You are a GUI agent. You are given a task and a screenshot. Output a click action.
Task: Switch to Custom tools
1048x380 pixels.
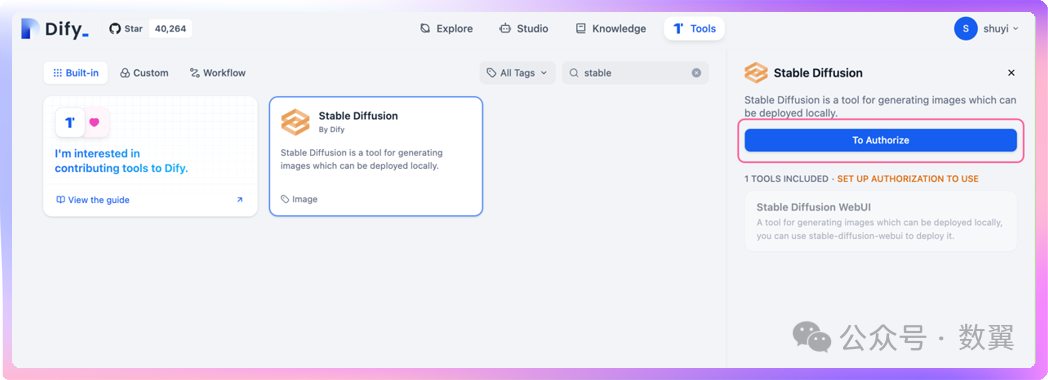[x=144, y=73]
